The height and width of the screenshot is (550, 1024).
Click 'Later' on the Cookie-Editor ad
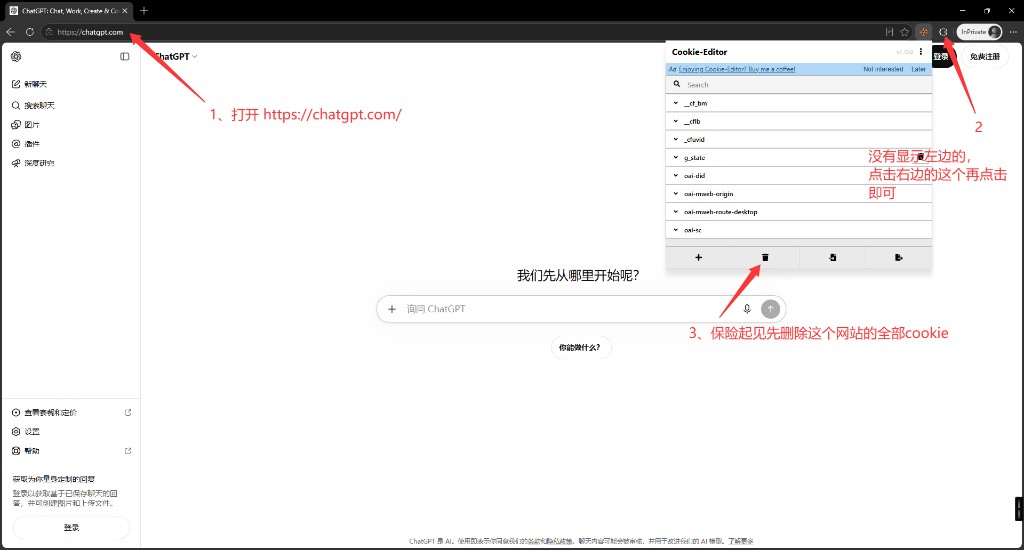tap(918, 69)
